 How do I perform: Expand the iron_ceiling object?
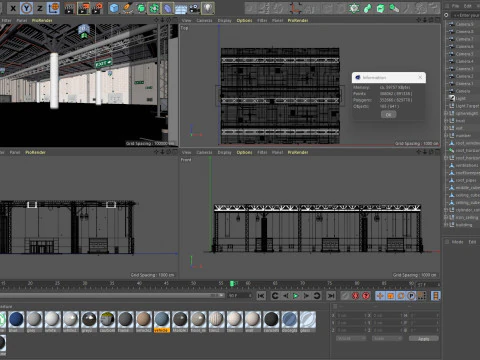pyautogui.click(x=446, y=217)
